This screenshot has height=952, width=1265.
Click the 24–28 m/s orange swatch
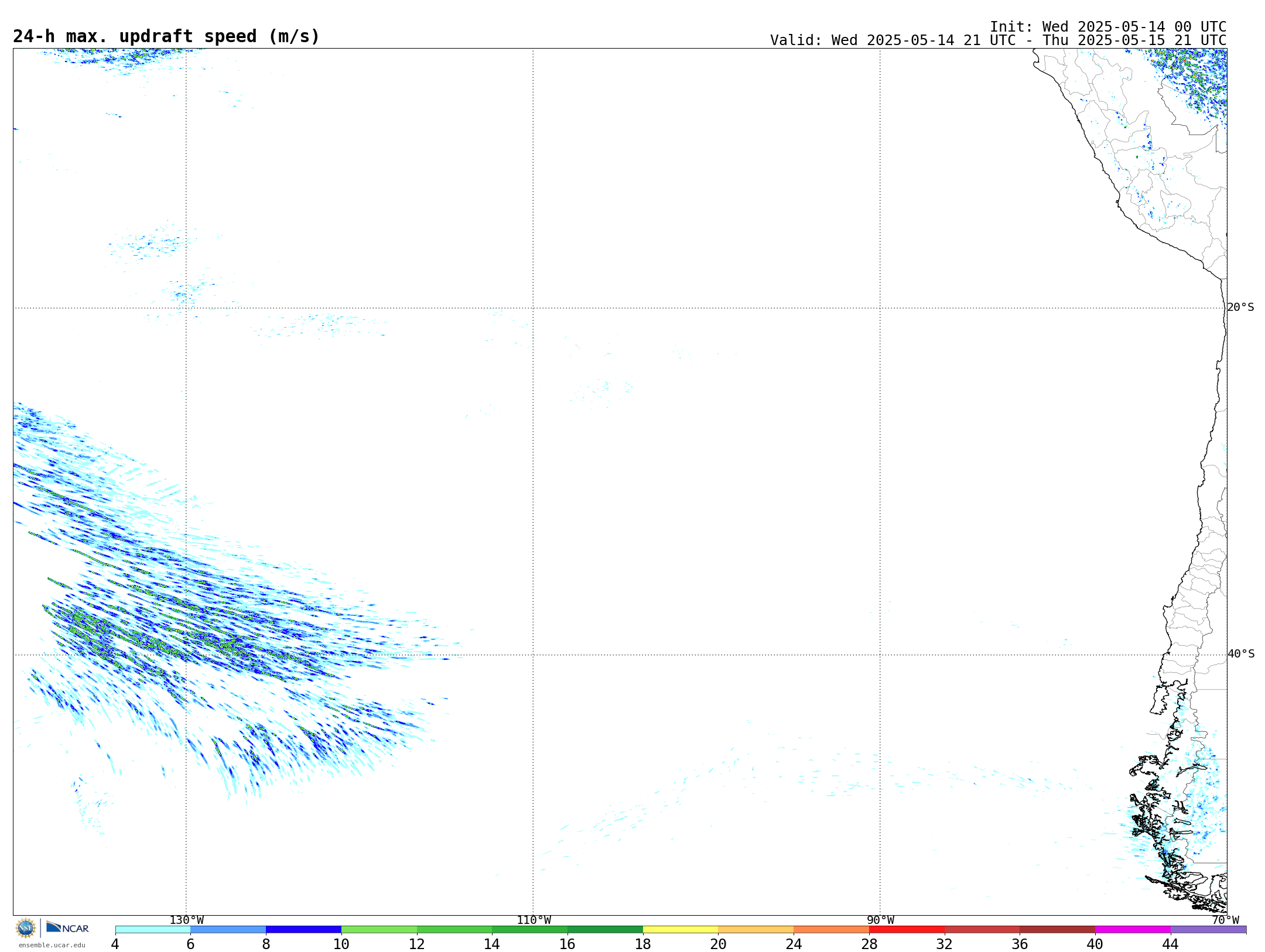pyautogui.click(x=832, y=930)
